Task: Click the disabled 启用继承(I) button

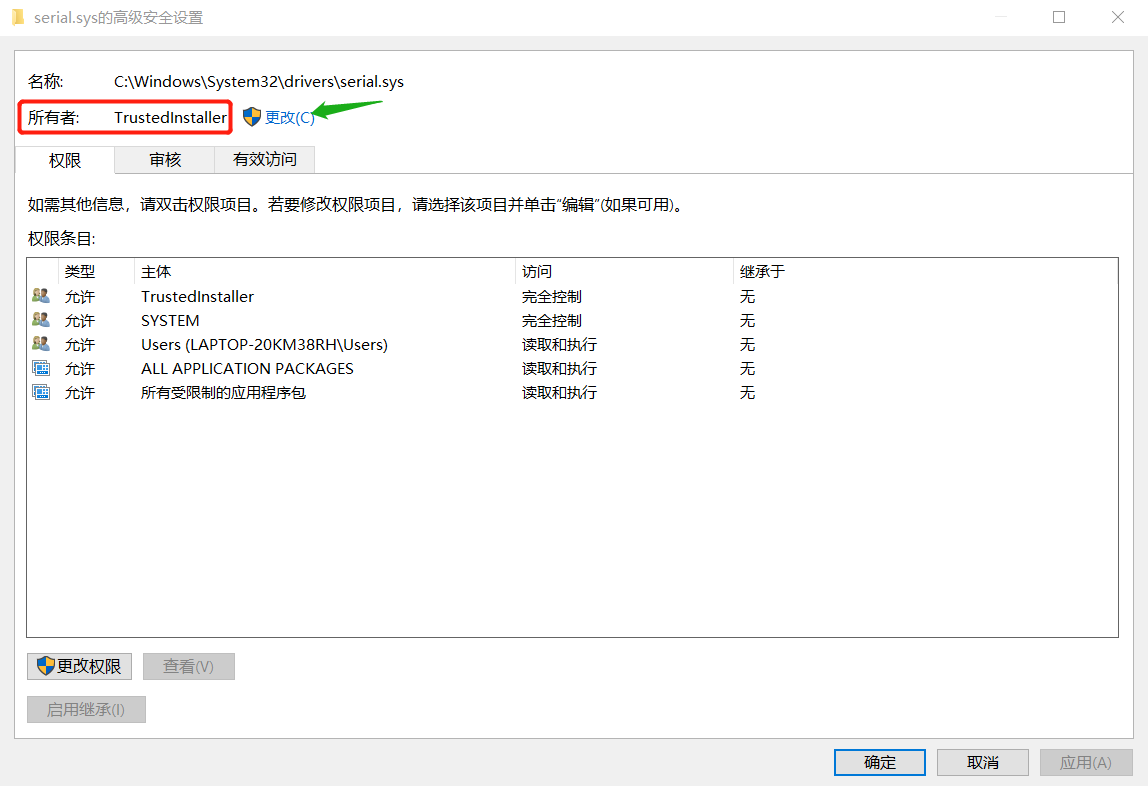Action: [x=86, y=710]
